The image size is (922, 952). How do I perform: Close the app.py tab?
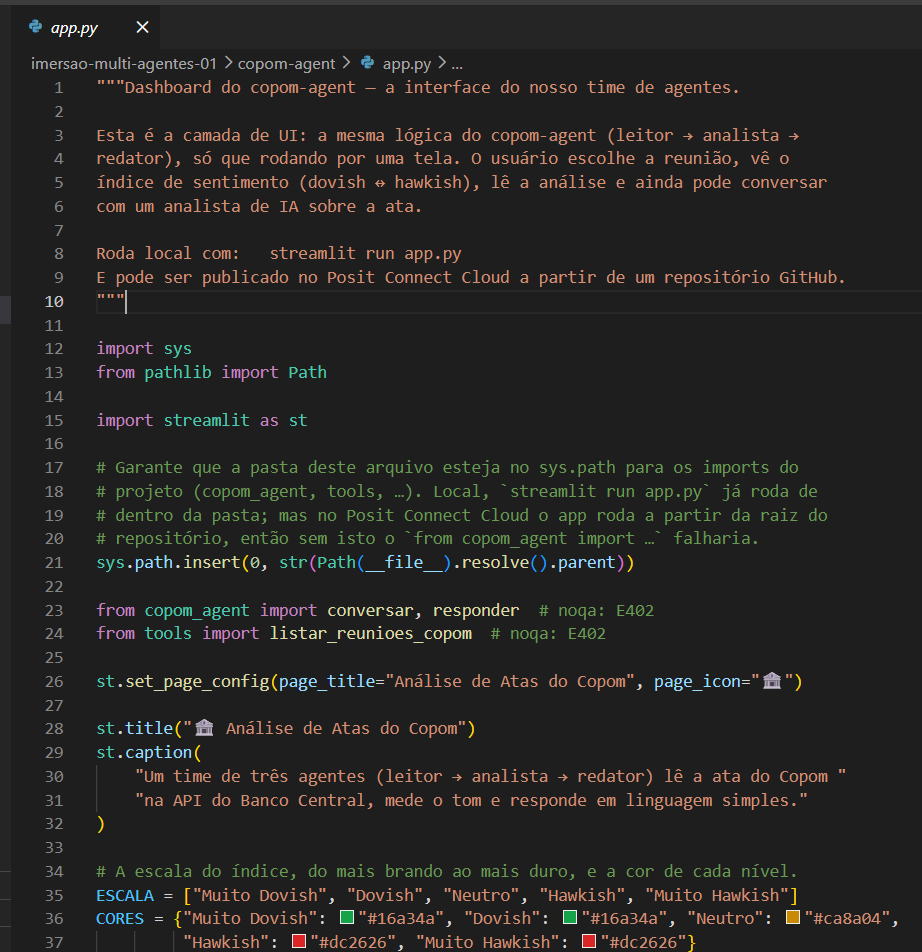click(x=142, y=27)
